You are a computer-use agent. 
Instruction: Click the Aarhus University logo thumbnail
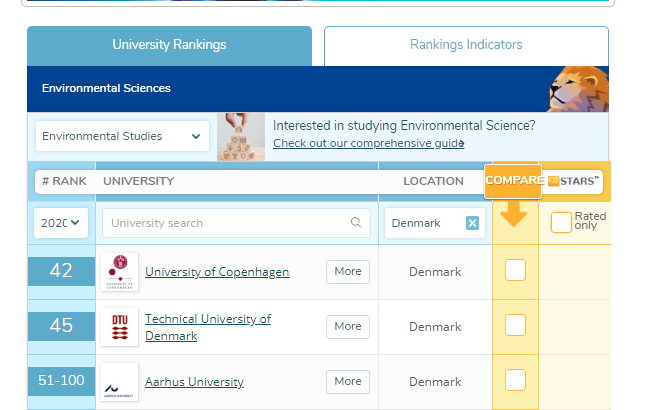pos(120,382)
